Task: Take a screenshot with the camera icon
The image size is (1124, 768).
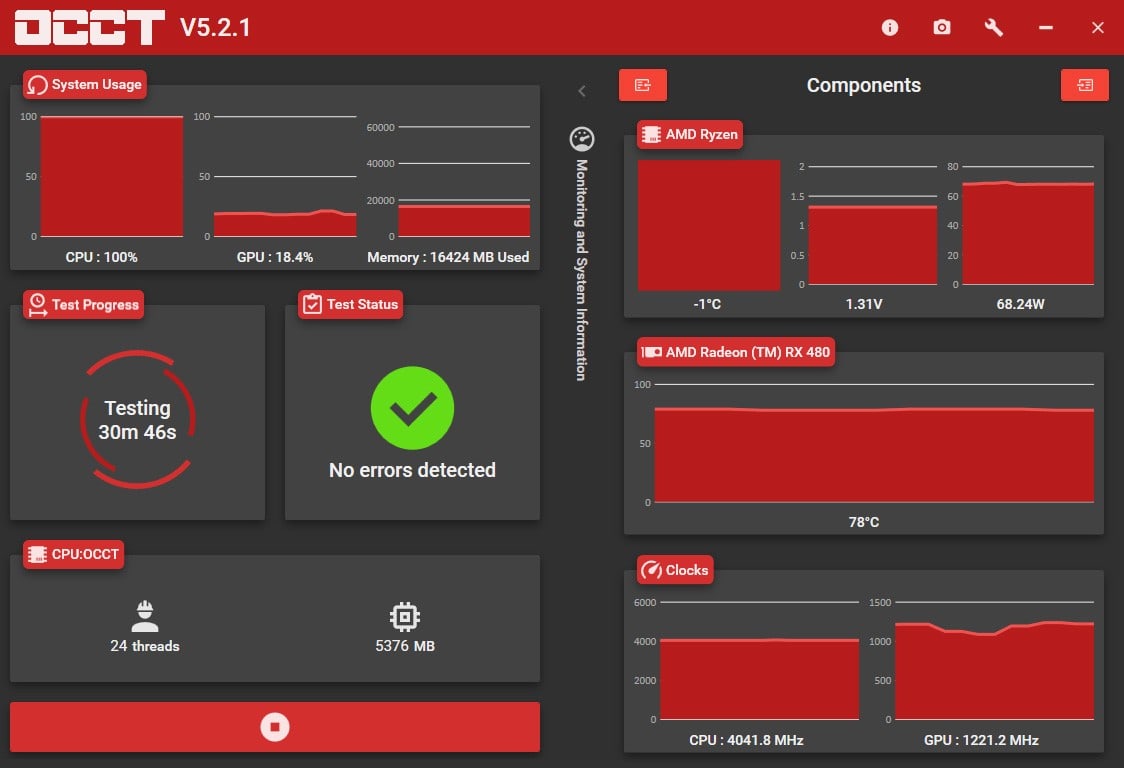Action: tap(942, 28)
